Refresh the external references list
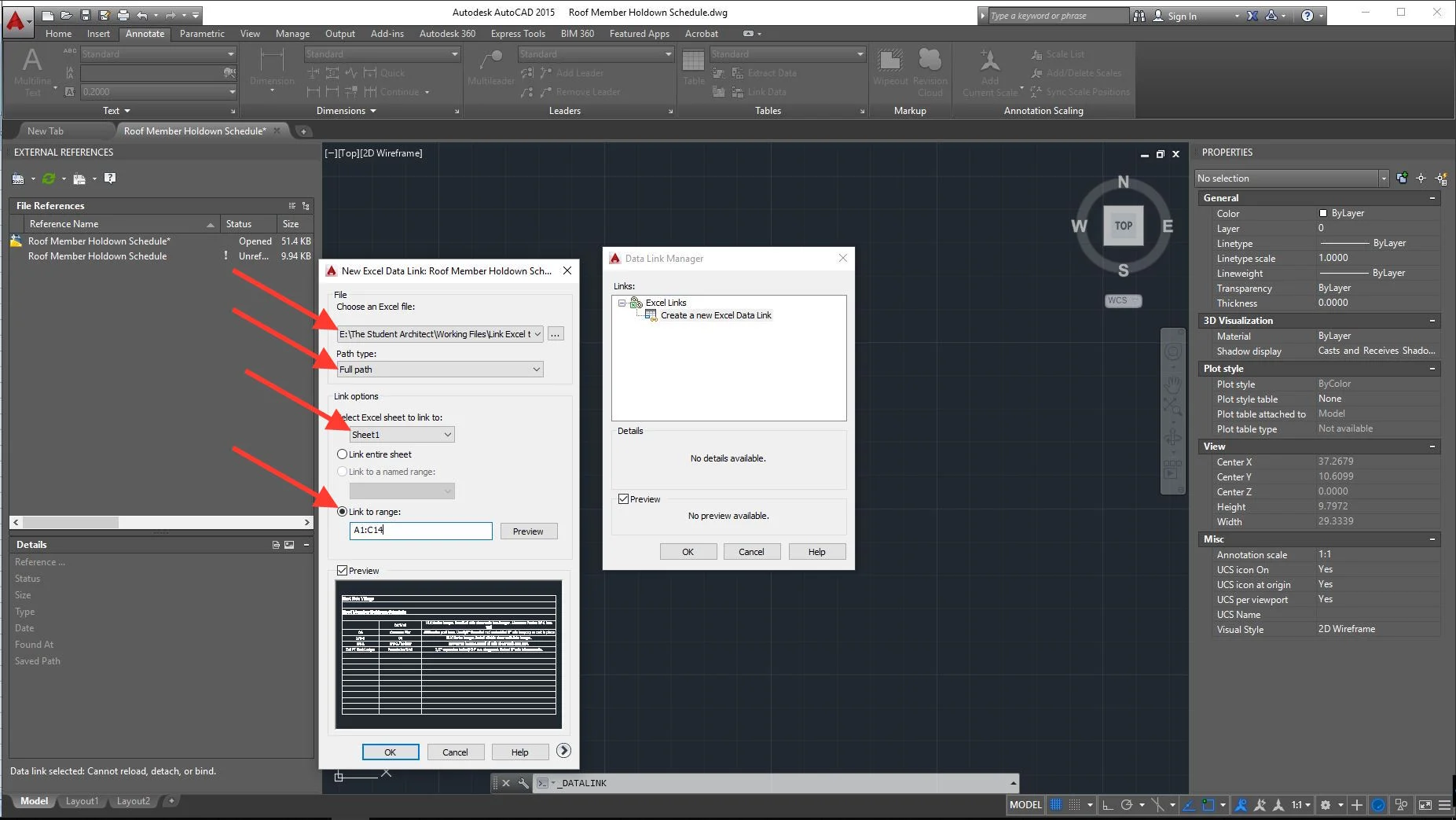The width and height of the screenshot is (1456, 820). pyautogui.click(x=49, y=178)
